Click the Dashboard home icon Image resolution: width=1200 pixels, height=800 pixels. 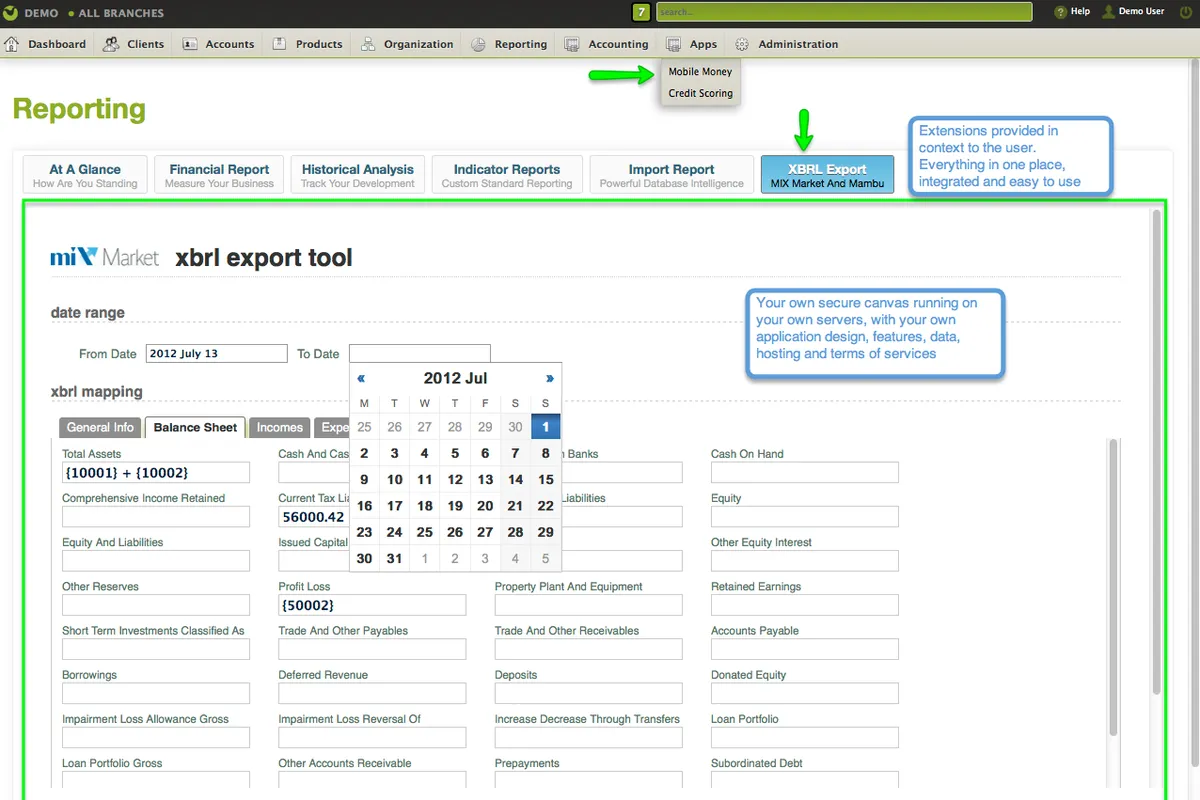[13, 44]
